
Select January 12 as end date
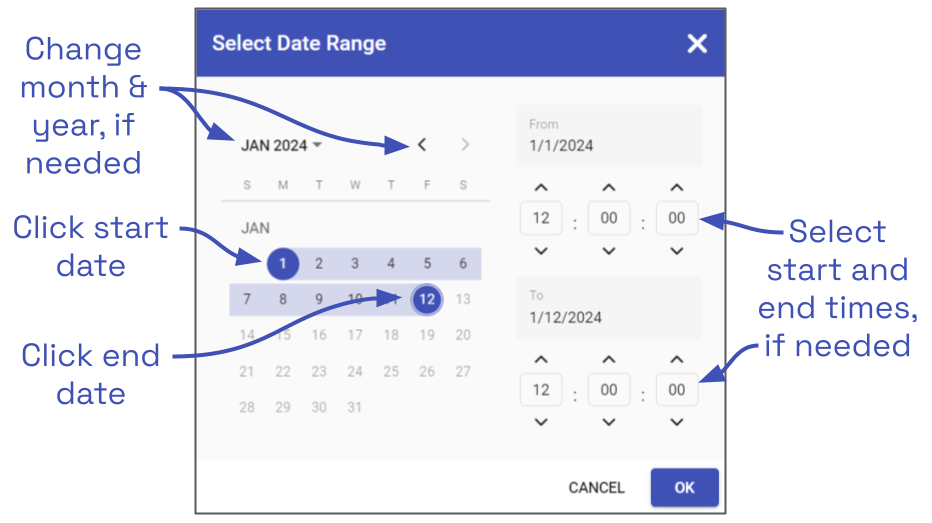pos(427,299)
